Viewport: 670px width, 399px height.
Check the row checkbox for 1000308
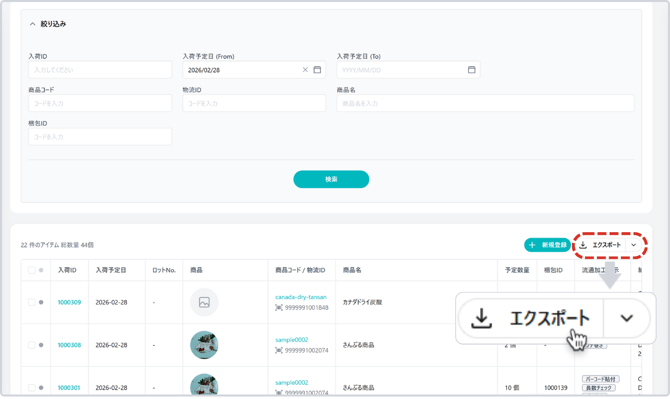(32, 345)
